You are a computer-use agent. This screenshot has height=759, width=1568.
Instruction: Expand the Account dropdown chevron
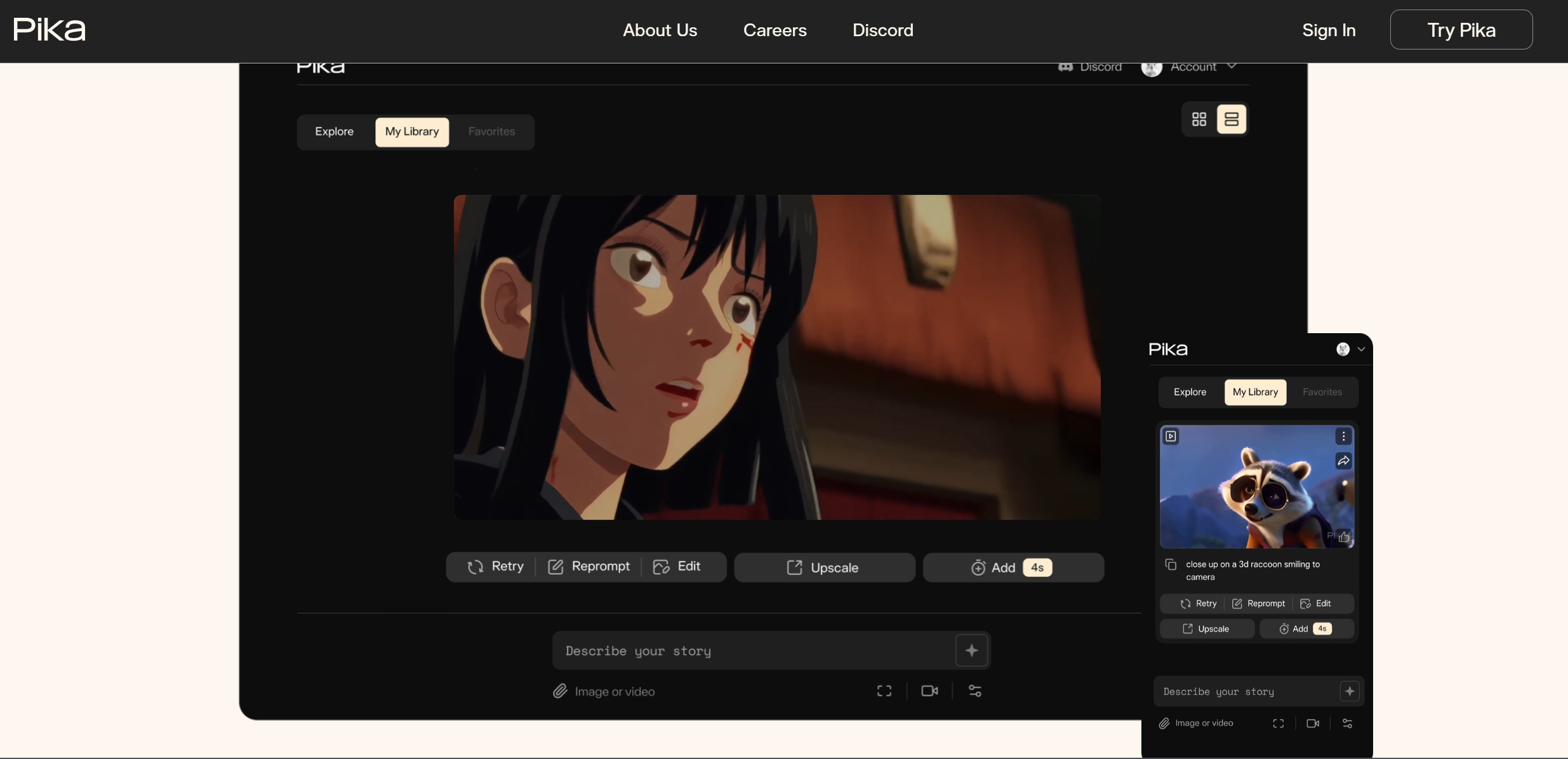1232,66
